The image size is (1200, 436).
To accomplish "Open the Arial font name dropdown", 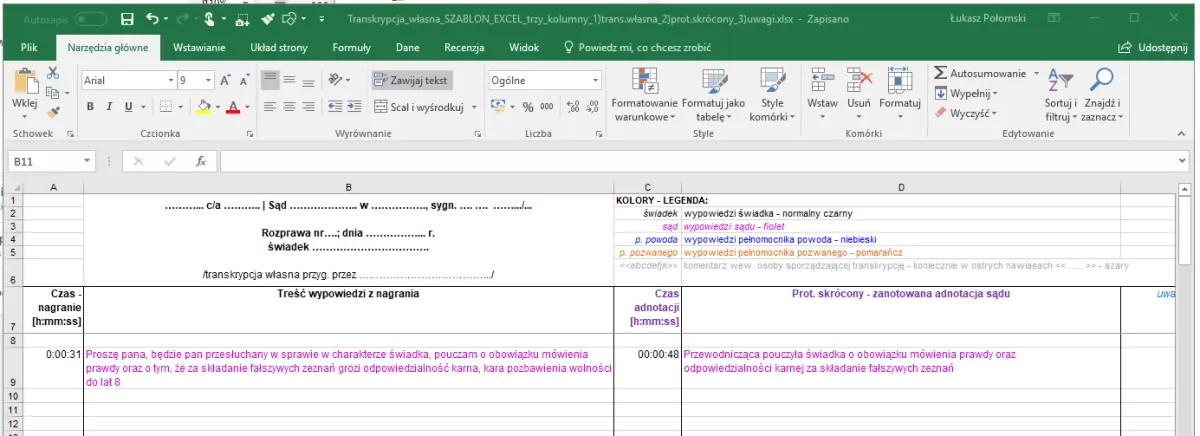I will pos(168,80).
